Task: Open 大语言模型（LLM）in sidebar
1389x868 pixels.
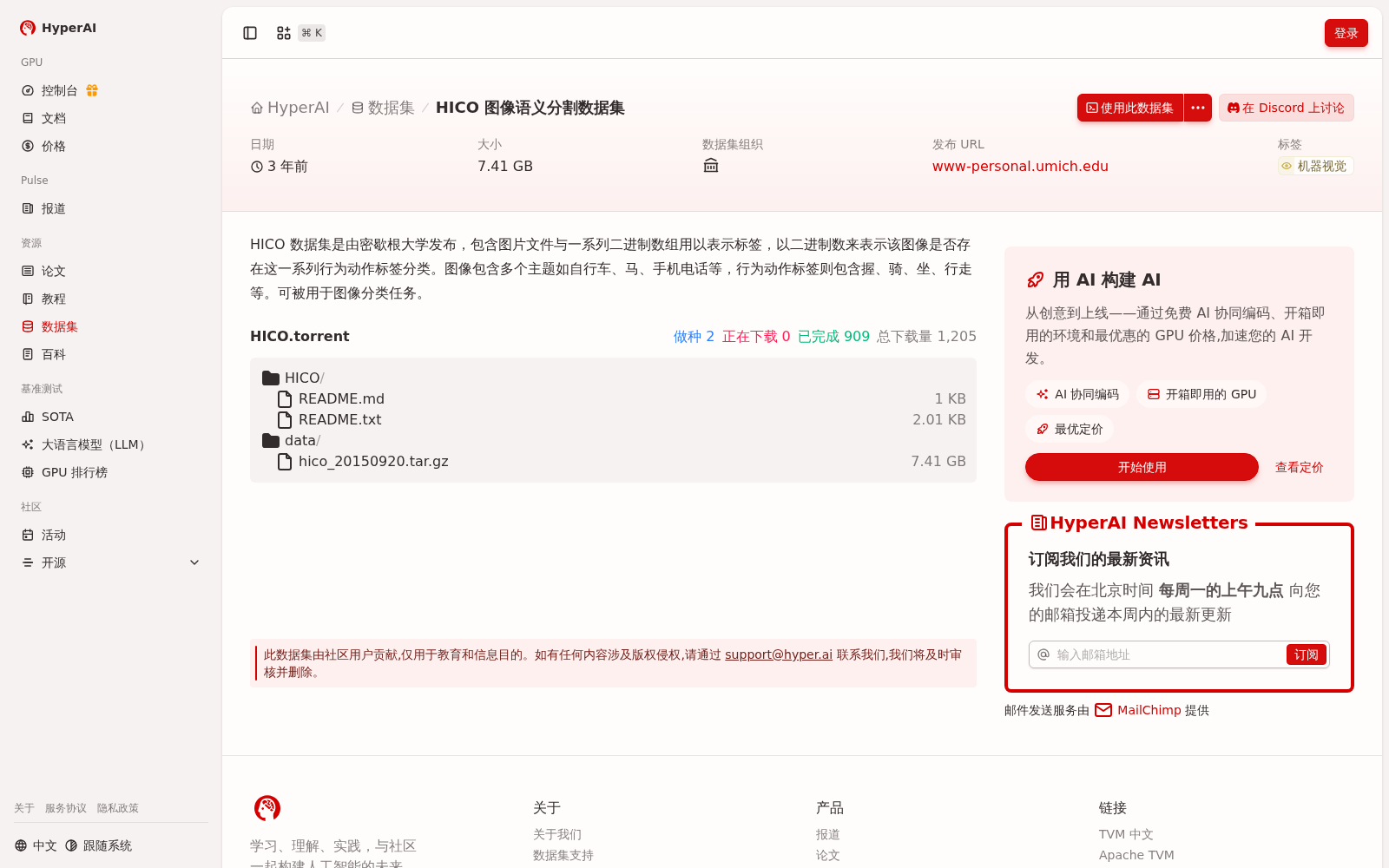Action: point(111,444)
